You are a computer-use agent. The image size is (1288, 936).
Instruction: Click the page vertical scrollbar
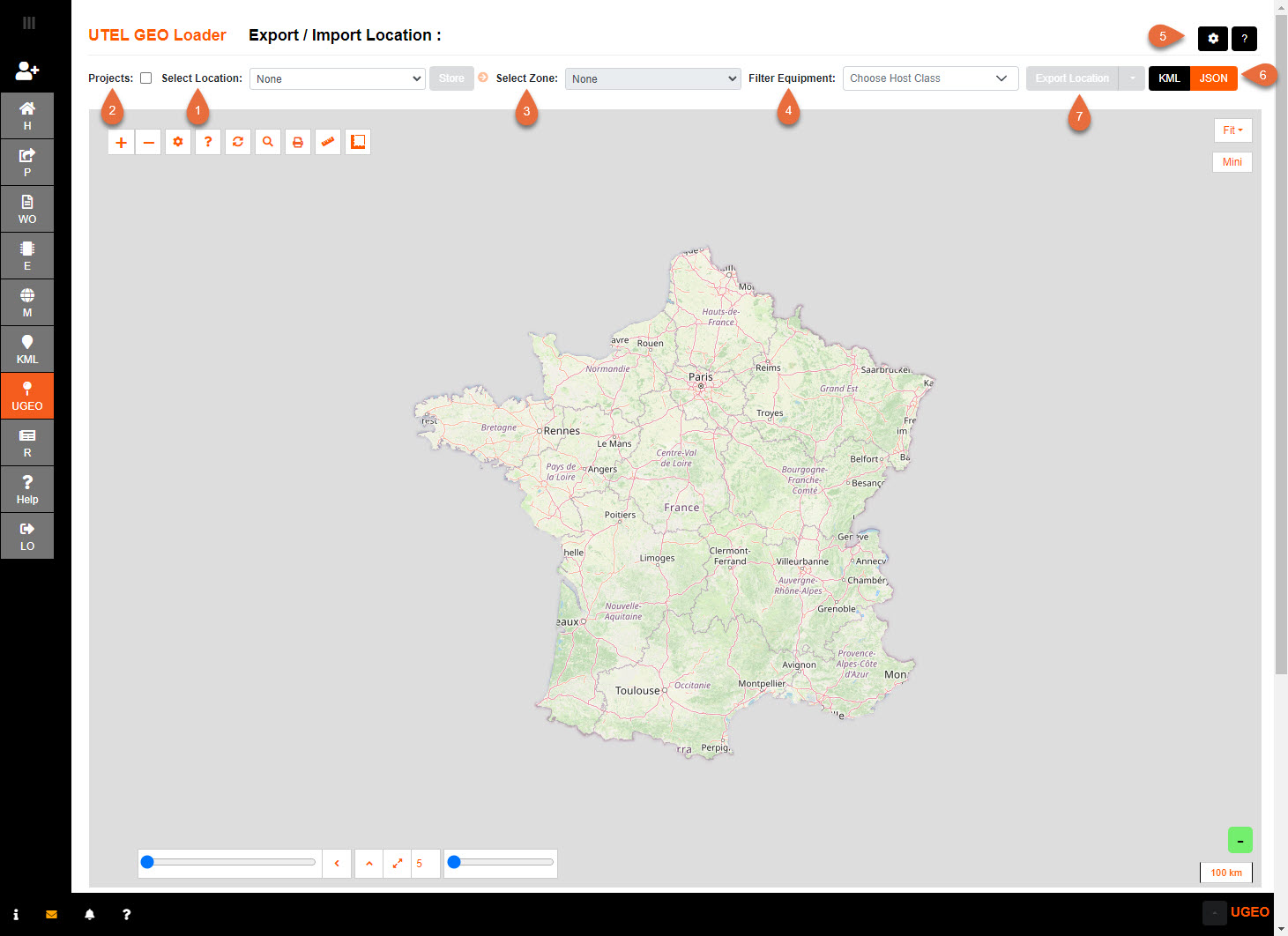pyautogui.click(x=1281, y=344)
